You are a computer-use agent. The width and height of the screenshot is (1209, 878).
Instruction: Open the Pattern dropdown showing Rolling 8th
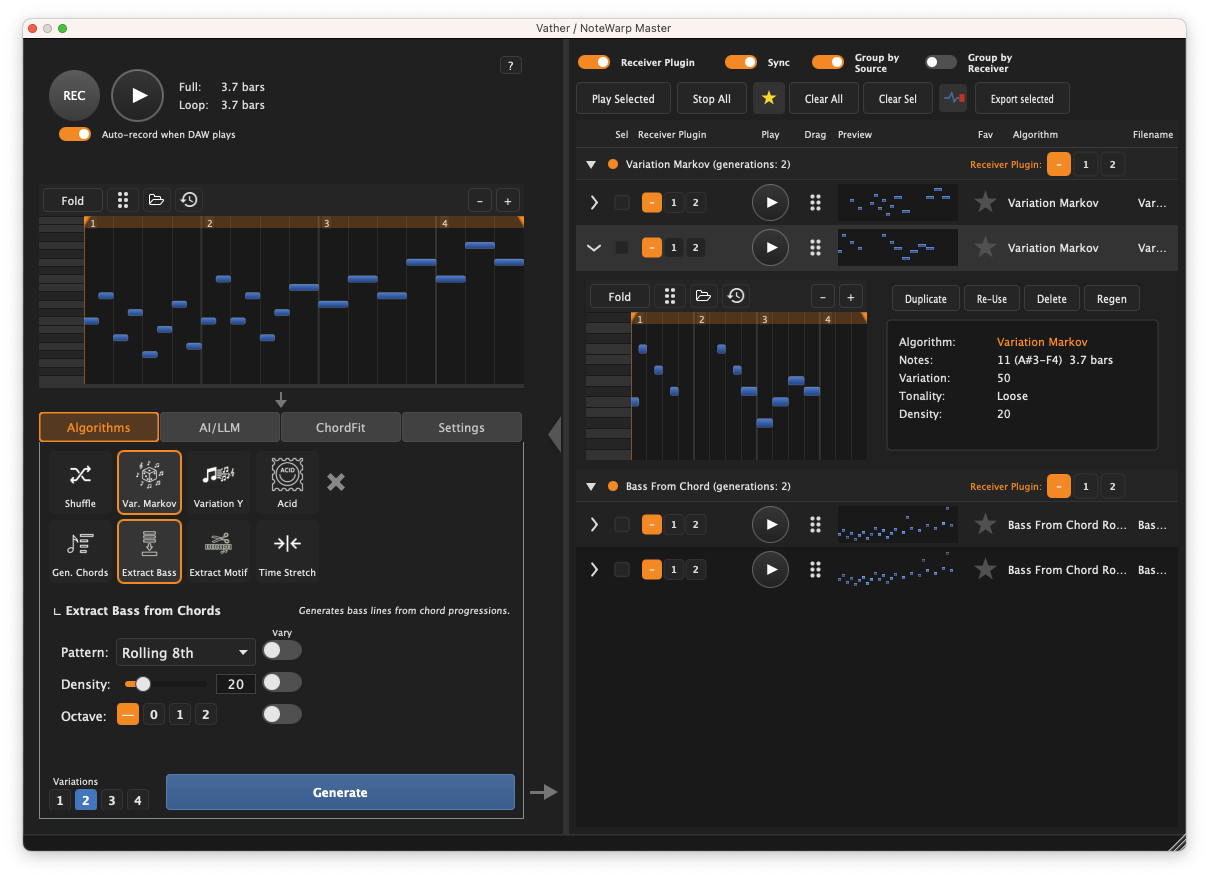tap(185, 652)
